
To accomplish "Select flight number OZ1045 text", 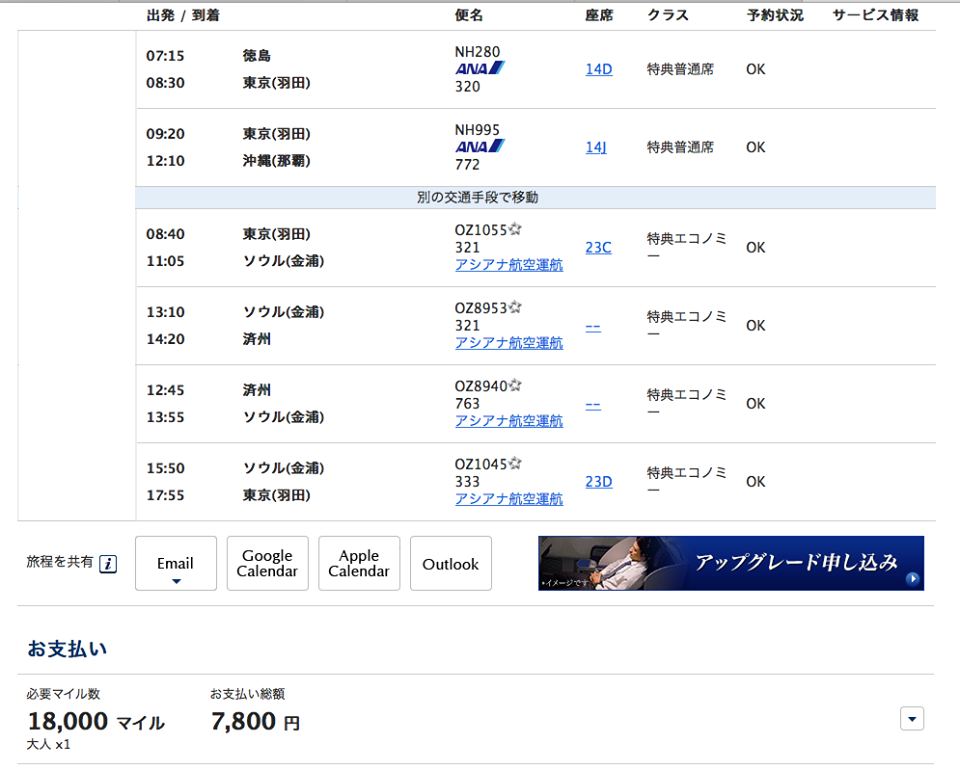I will (481, 464).
